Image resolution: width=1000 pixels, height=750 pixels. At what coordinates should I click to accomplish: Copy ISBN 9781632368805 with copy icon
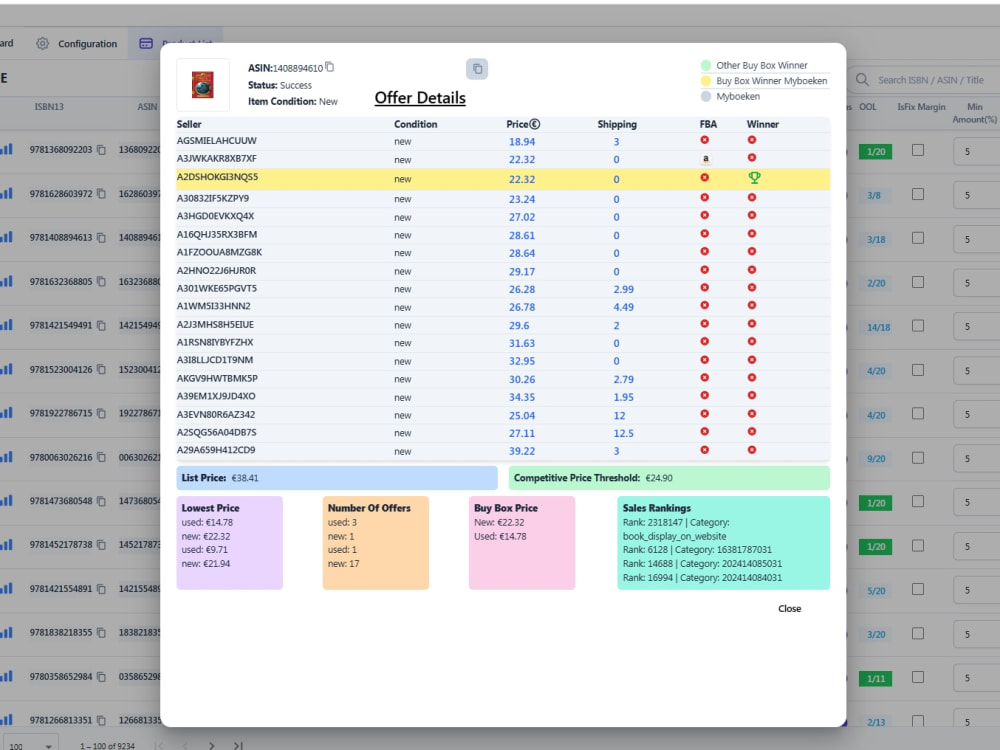pos(101,281)
